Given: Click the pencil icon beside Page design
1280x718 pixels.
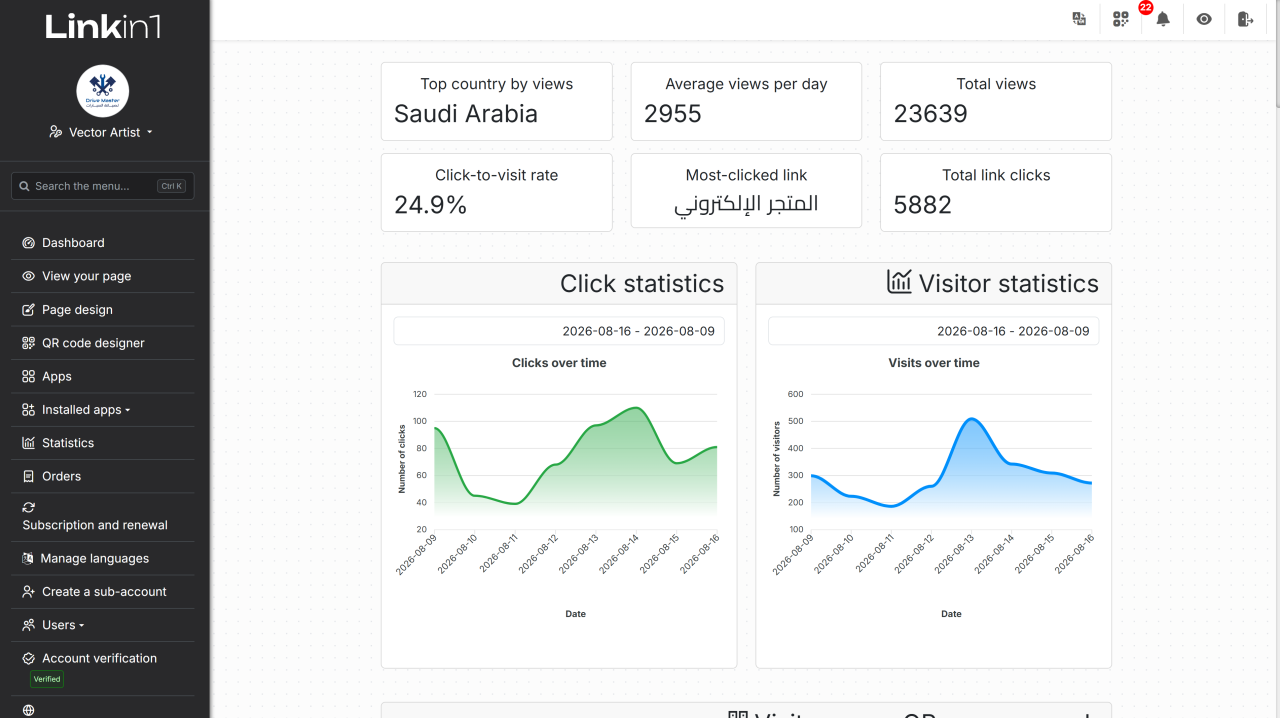Looking at the screenshot, I should click(x=29, y=310).
